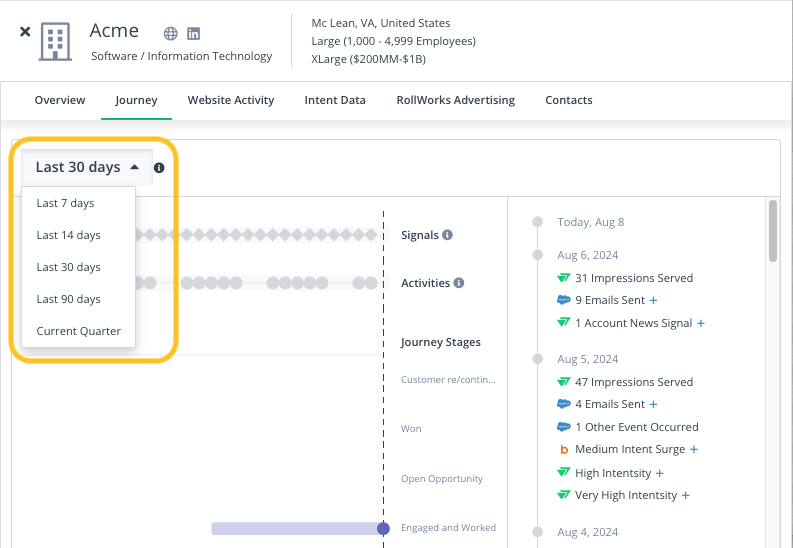Expand 9 Emails Sent with plus
Image resolution: width=793 pixels, height=548 pixels.
tap(653, 300)
